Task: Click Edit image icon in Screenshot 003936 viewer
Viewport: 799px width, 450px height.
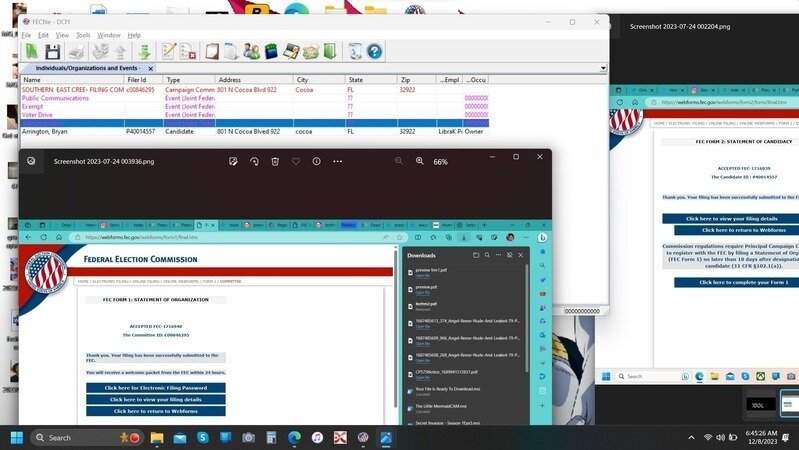Action: point(233,161)
